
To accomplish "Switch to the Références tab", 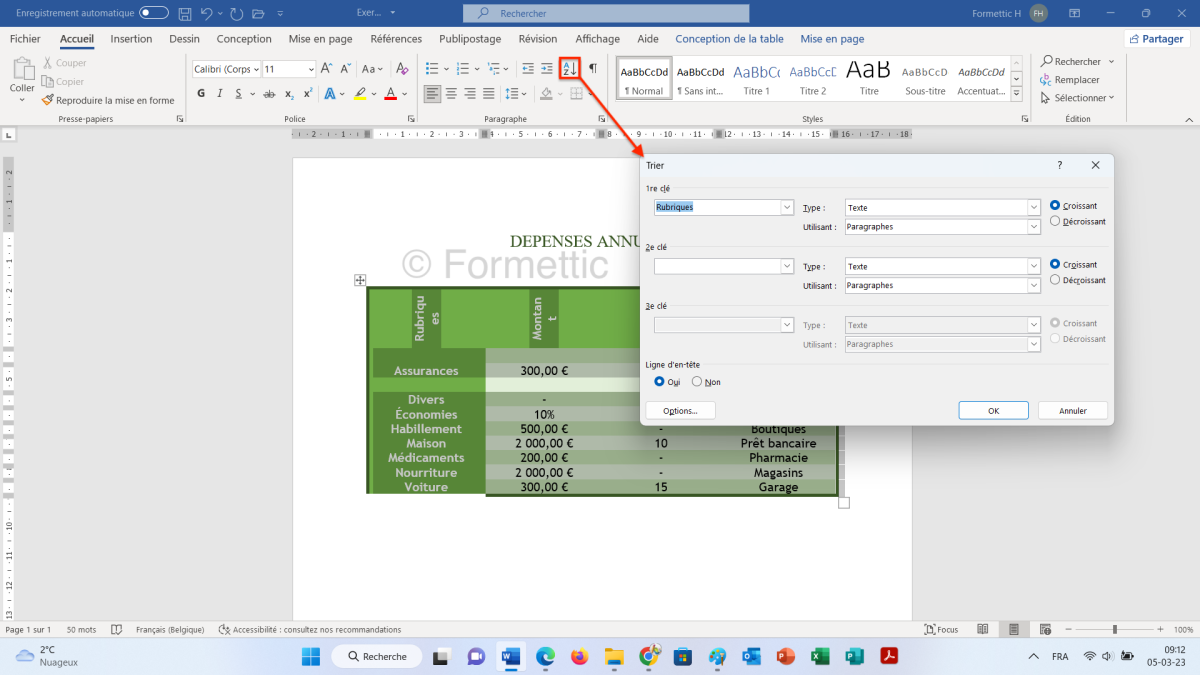I will click(x=396, y=39).
